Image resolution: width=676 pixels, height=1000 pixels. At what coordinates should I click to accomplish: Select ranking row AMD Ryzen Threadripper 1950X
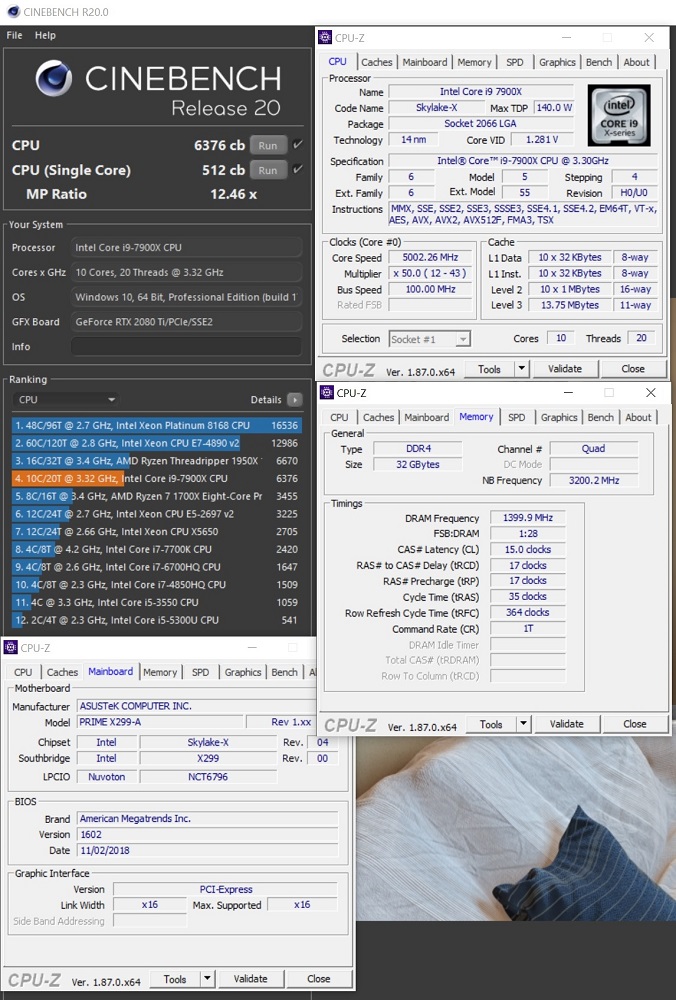(156, 460)
